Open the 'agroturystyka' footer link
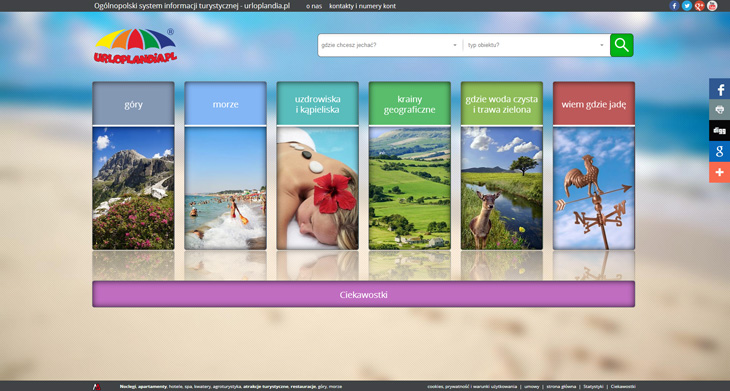Image resolution: width=730 pixels, height=391 pixels. (227, 386)
